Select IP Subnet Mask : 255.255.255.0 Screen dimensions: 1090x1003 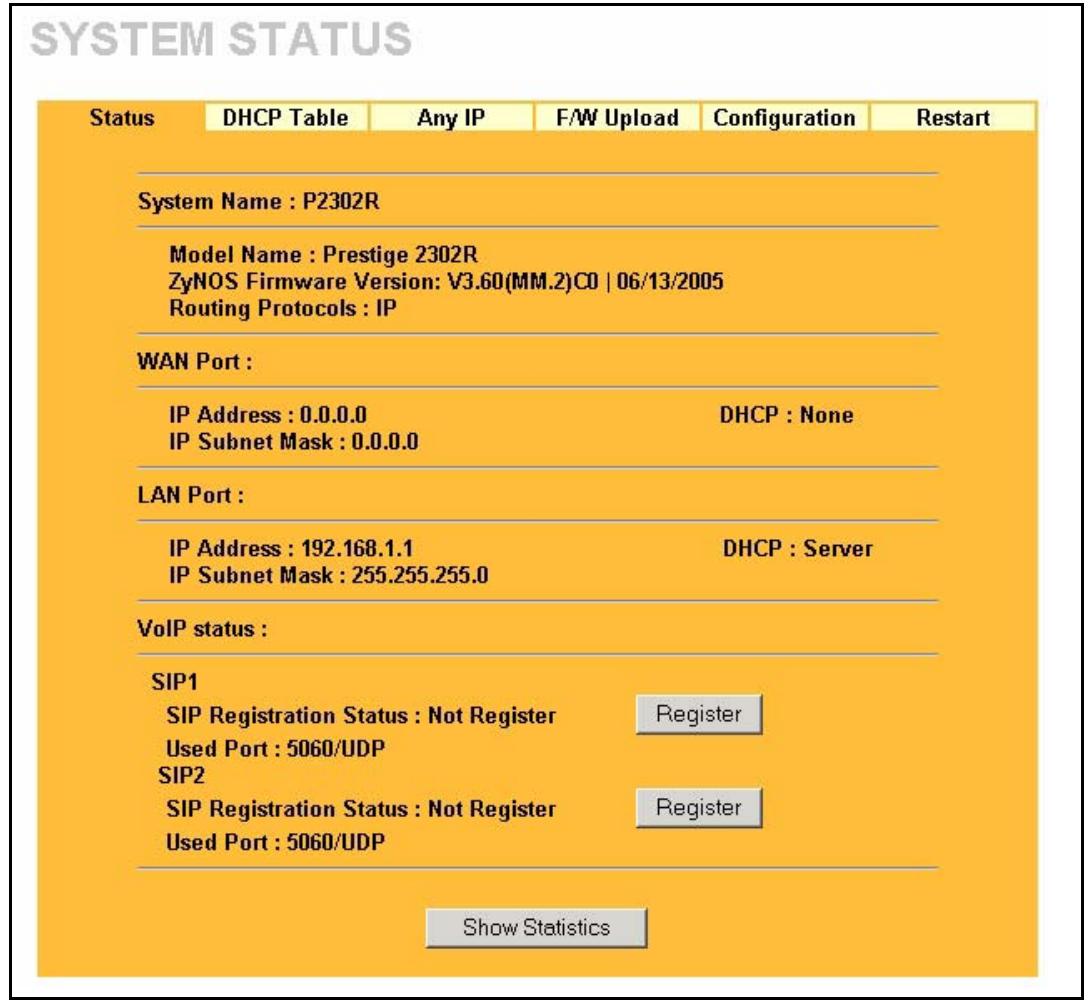(x=328, y=576)
